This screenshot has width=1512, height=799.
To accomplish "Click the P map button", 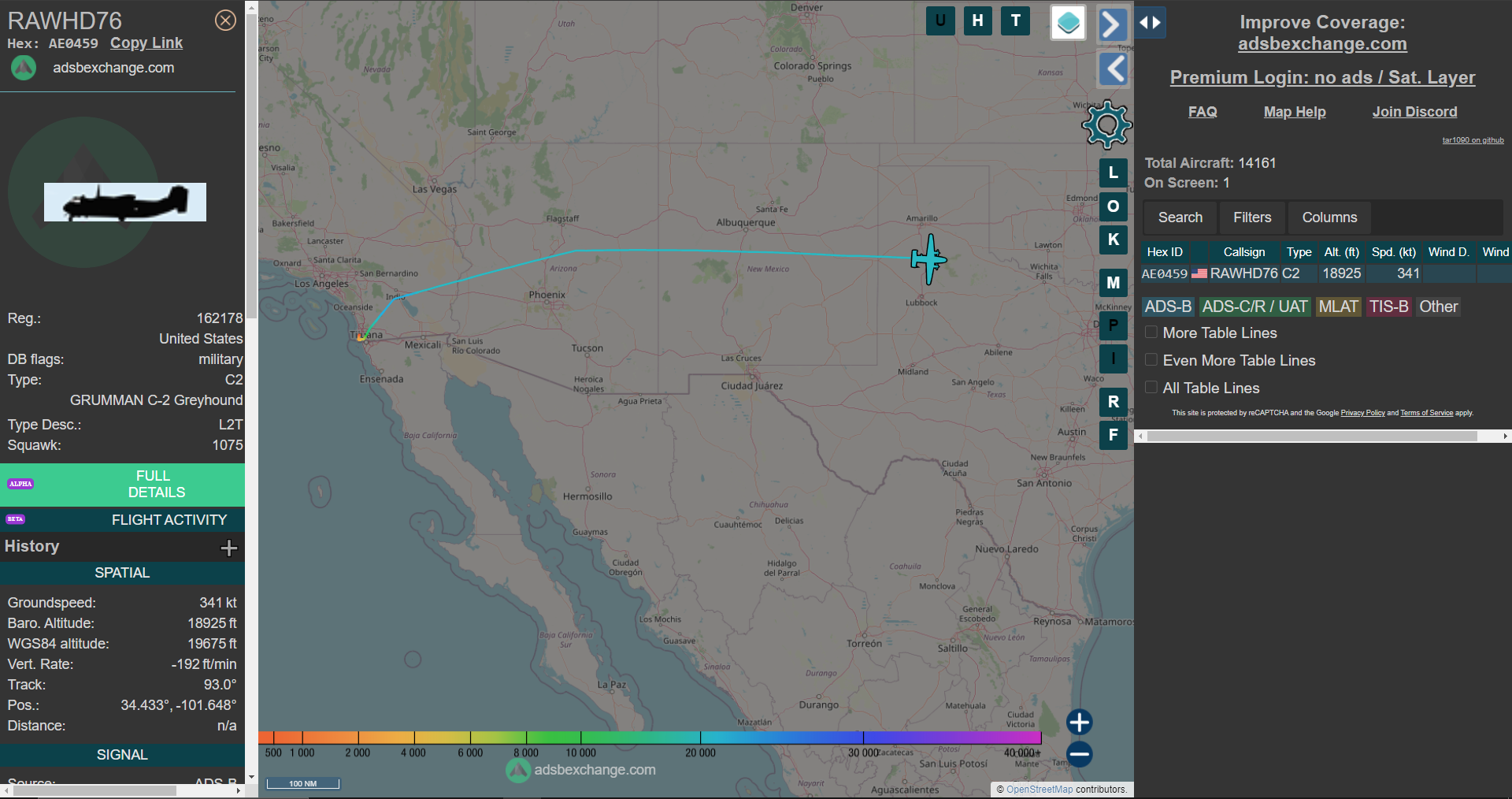I will 1113,325.
